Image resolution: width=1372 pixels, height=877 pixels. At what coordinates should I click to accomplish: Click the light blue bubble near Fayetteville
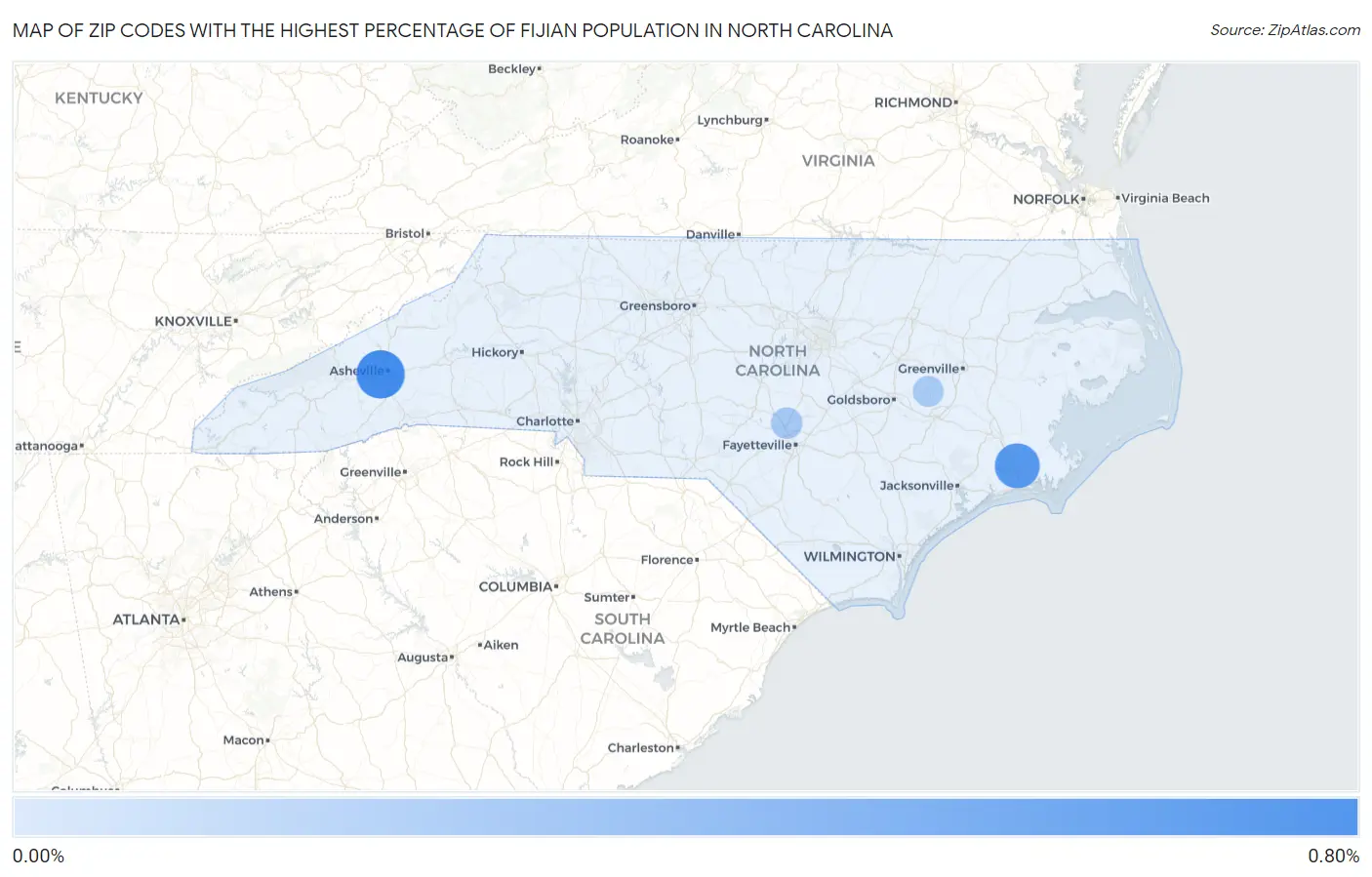pos(787,422)
